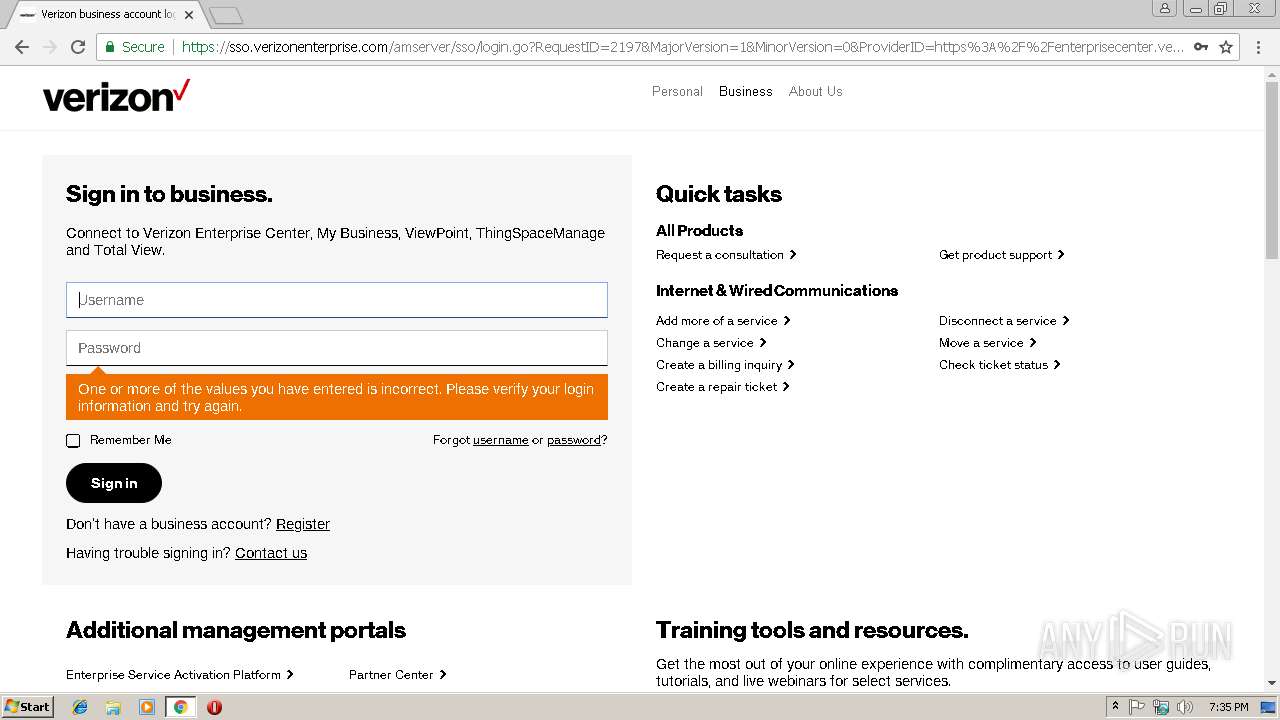The height and width of the screenshot is (720, 1280).
Task: Open the Partner Center link
Action: 398,675
